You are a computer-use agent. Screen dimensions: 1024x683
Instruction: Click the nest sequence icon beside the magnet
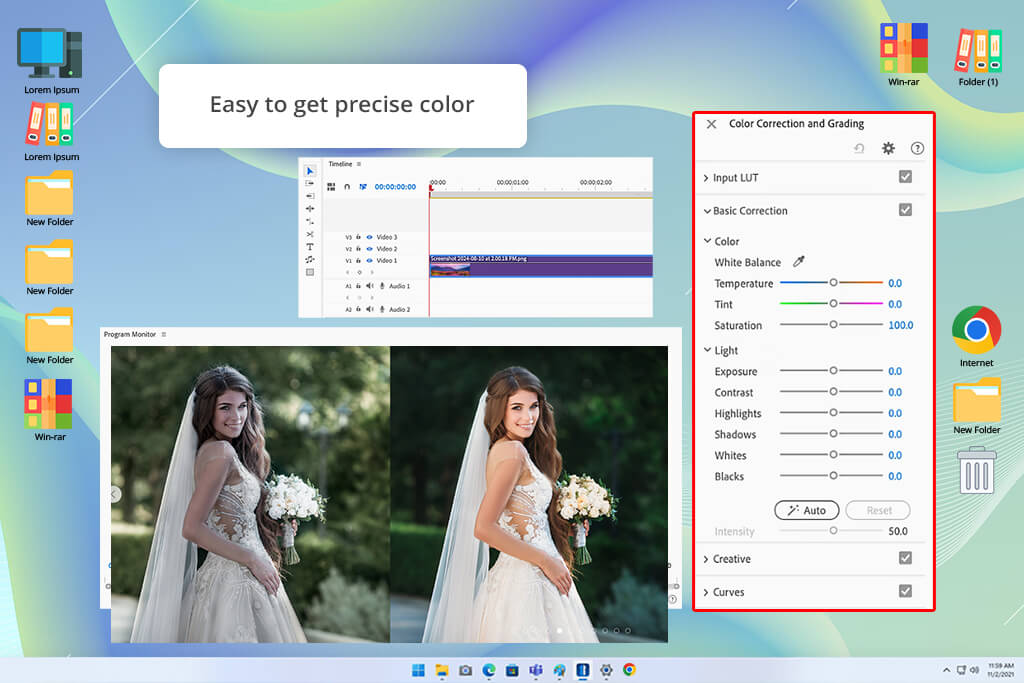tap(331, 187)
